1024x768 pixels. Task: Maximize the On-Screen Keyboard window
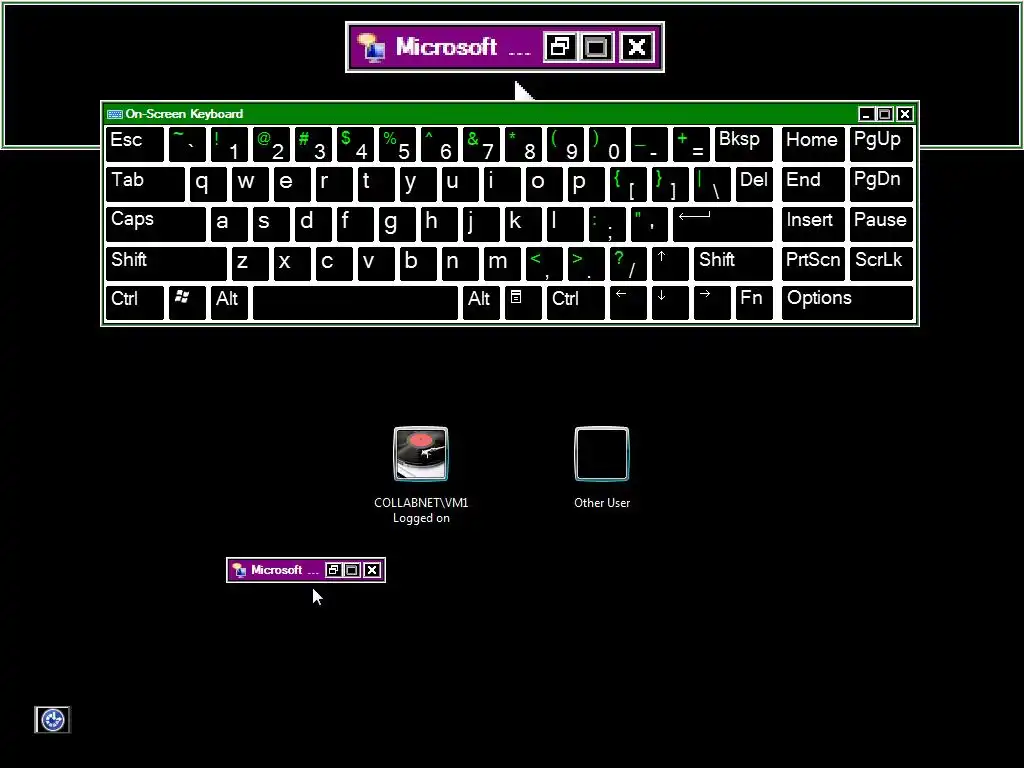pos(885,114)
